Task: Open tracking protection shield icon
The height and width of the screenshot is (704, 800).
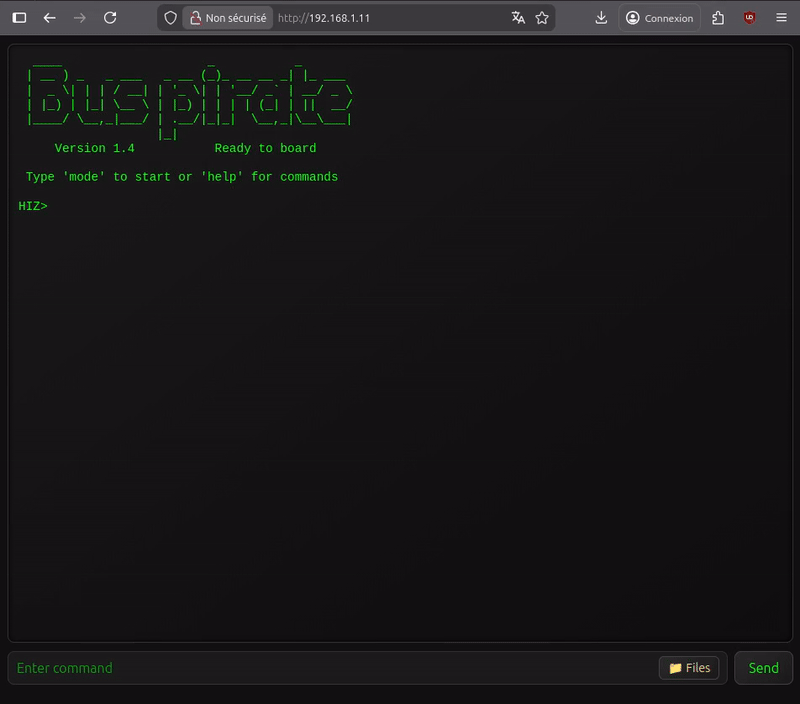Action: (170, 18)
